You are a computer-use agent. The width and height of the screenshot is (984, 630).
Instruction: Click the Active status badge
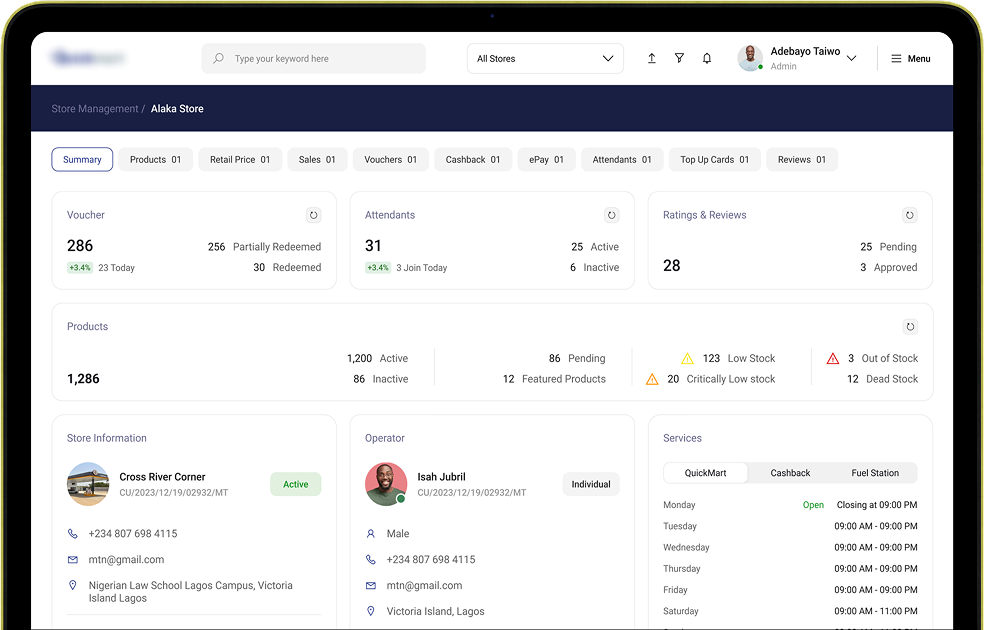(x=296, y=484)
